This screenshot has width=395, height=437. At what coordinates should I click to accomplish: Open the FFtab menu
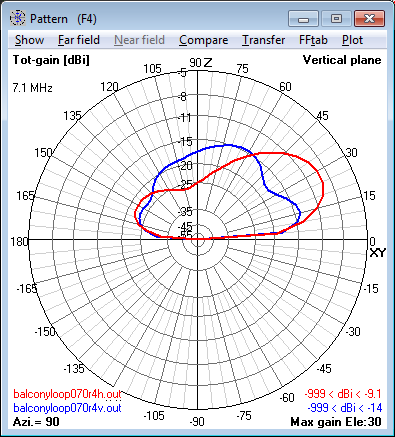tap(313, 40)
